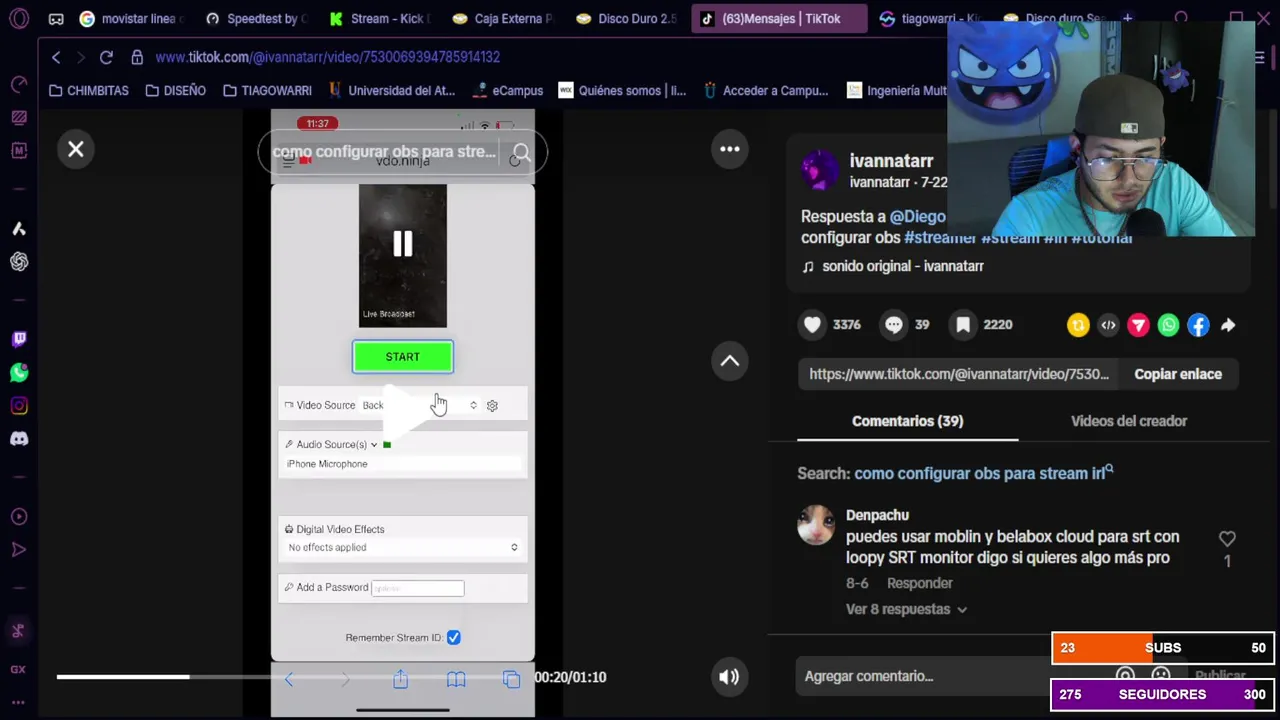Open sonido original - ivannatarr

902,266
